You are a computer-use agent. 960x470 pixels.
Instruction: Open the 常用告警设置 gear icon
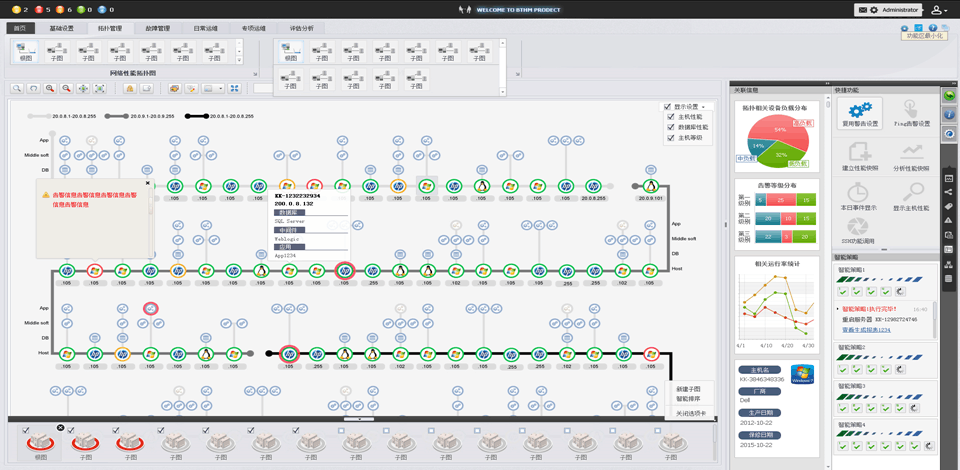(x=859, y=109)
